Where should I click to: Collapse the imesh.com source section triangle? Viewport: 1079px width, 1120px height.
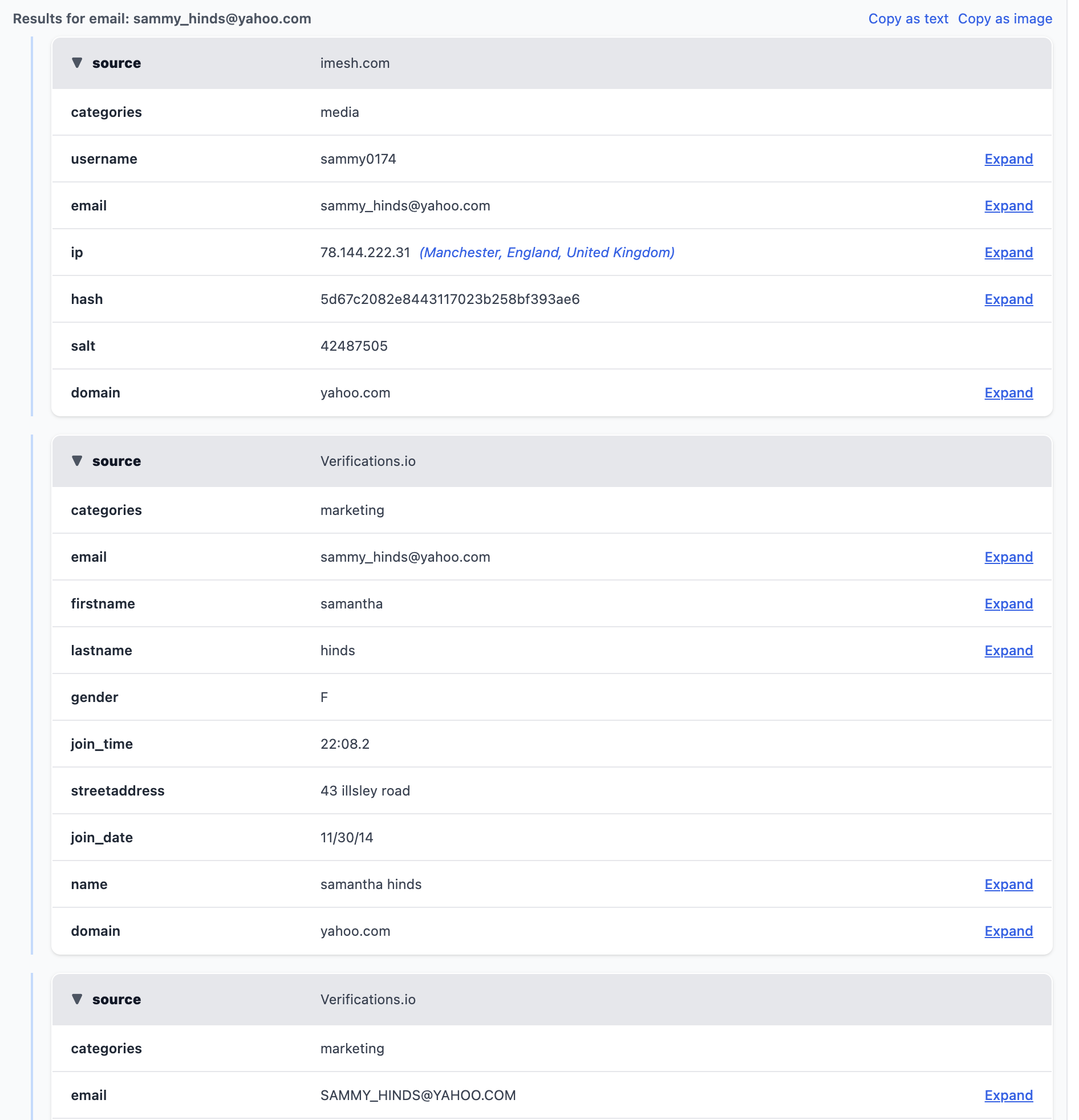coord(77,63)
